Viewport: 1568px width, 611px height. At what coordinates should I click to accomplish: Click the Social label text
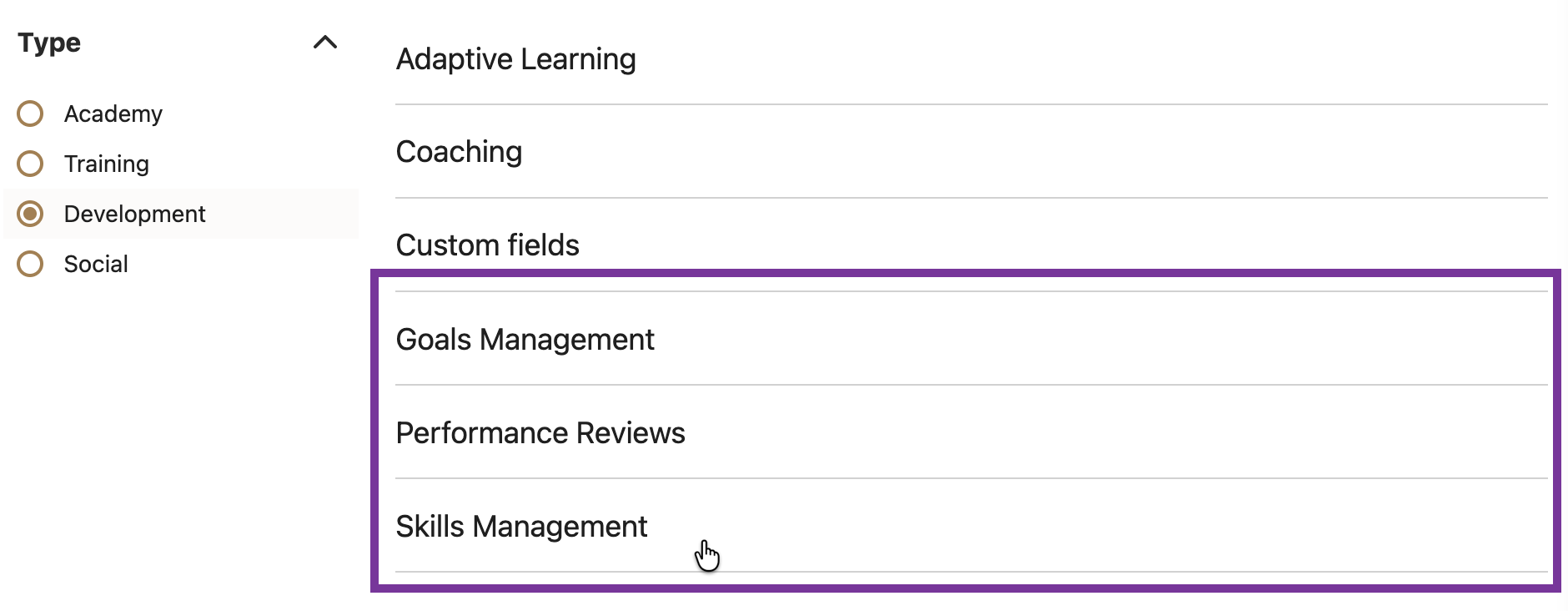coord(96,264)
